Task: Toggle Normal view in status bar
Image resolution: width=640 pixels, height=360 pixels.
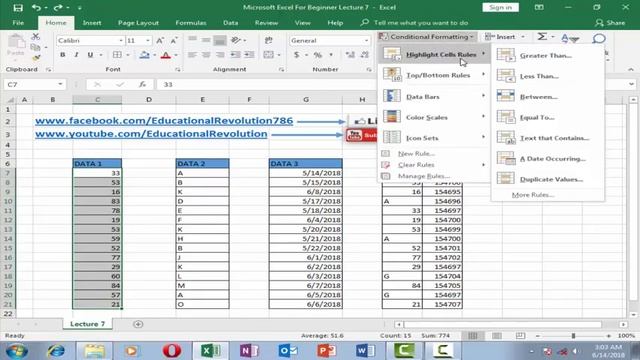Action: [473, 336]
